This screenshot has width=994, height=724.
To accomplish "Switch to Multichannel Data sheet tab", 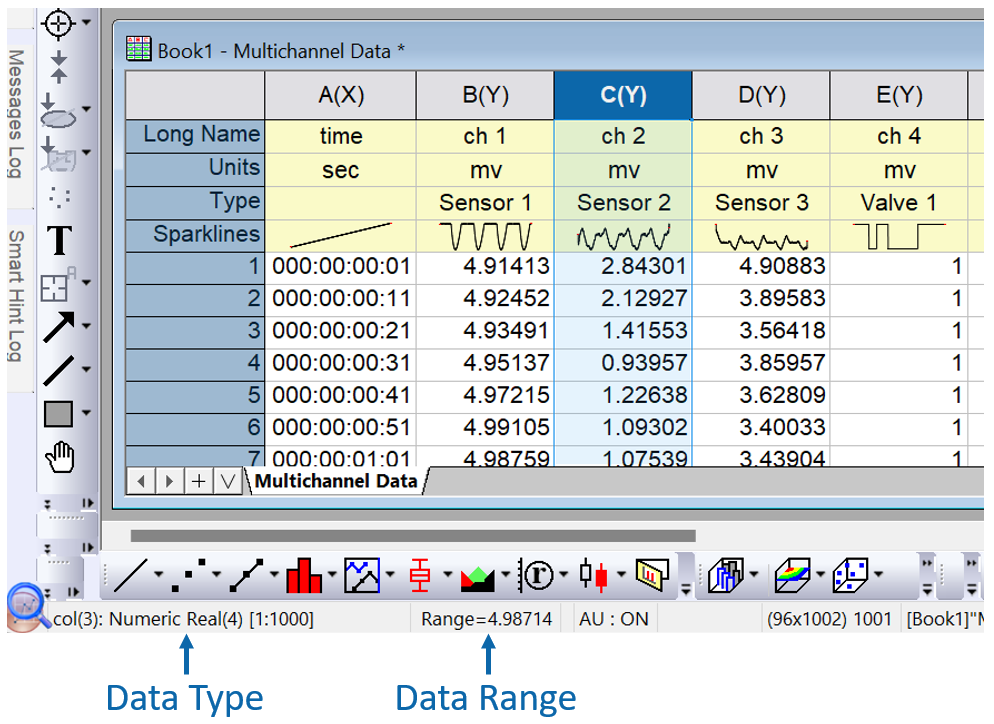I will [336, 481].
